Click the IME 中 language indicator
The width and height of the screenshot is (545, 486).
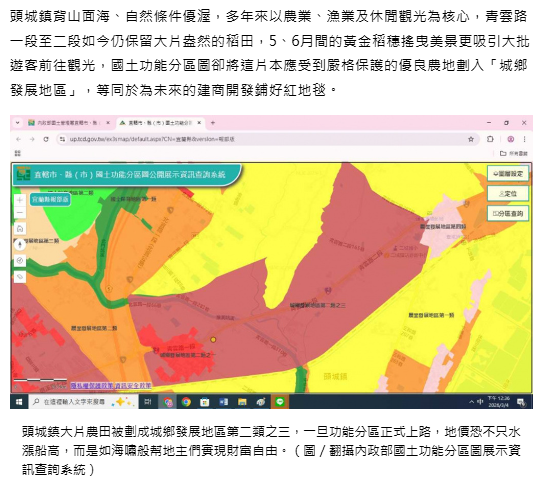click(x=480, y=402)
